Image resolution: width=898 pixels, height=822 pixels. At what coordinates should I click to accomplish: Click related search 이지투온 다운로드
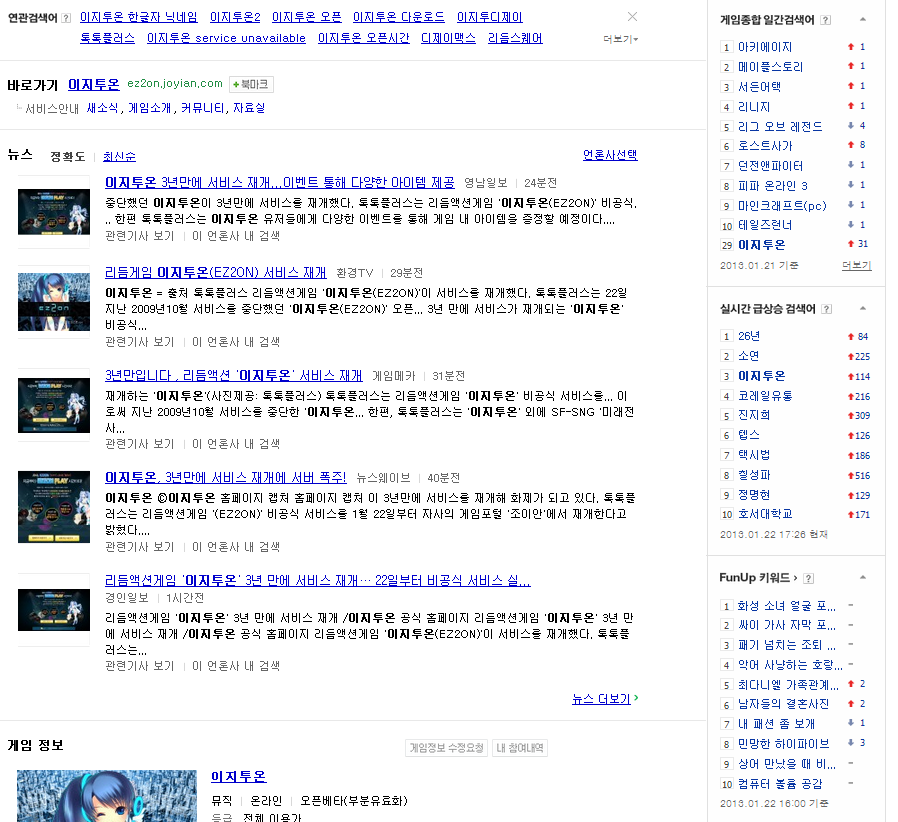399,17
